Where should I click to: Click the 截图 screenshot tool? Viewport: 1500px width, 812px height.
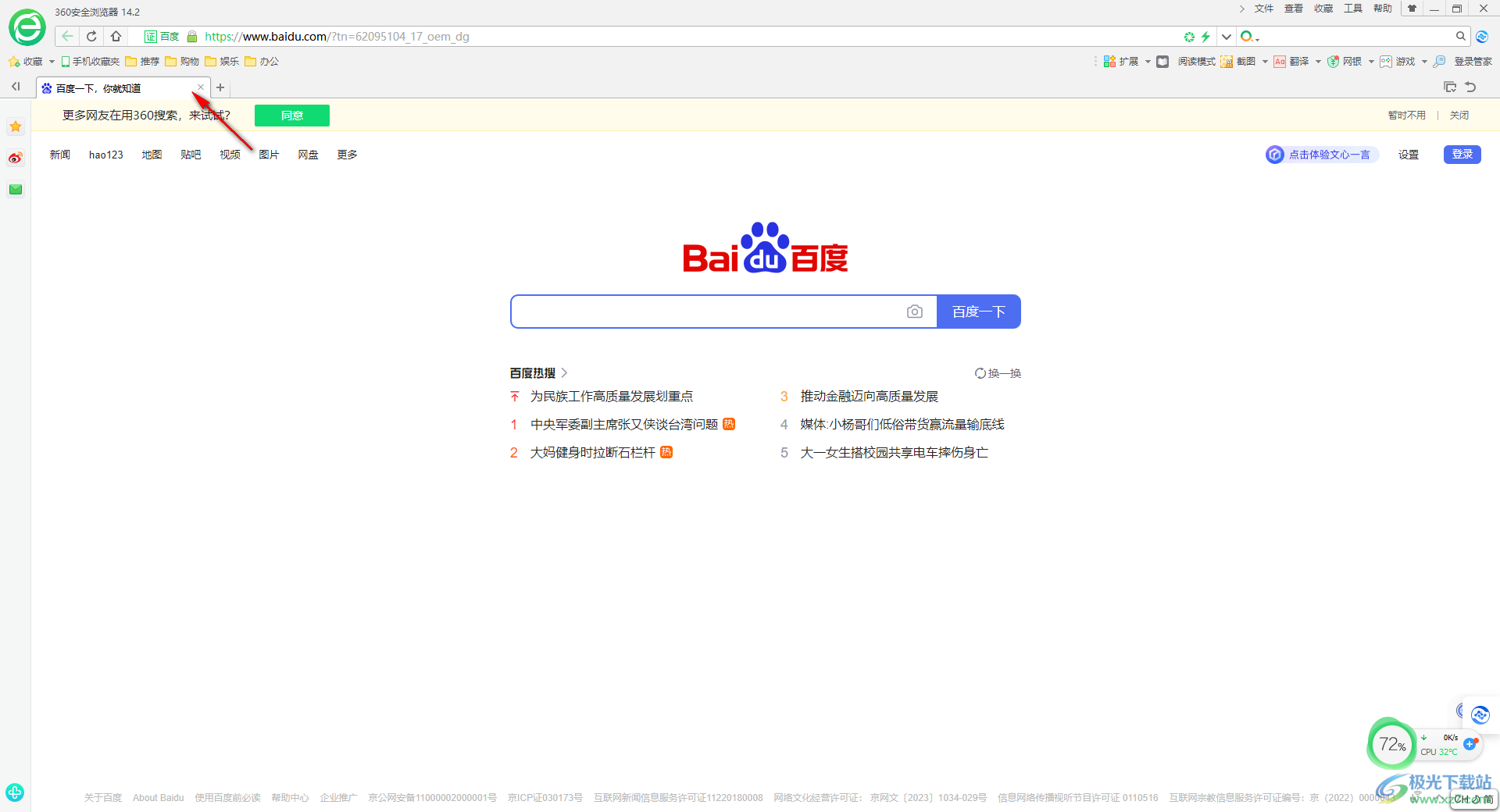(1238, 61)
